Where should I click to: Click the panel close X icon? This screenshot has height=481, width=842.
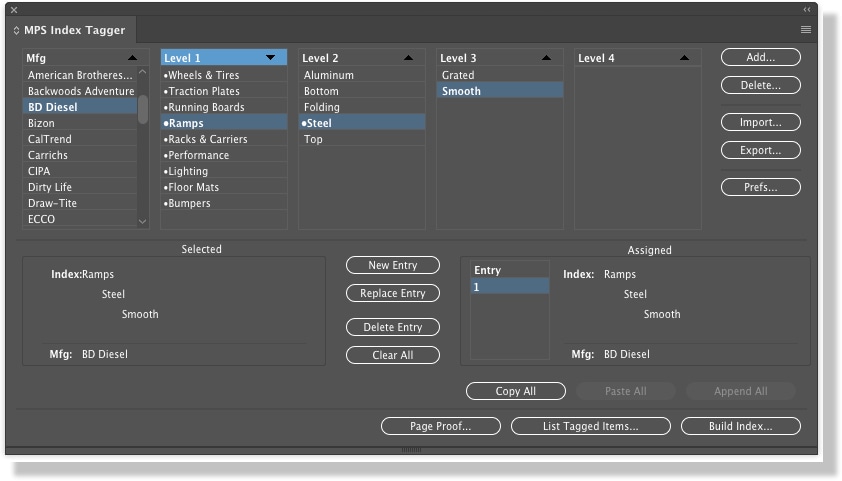coord(14,10)
